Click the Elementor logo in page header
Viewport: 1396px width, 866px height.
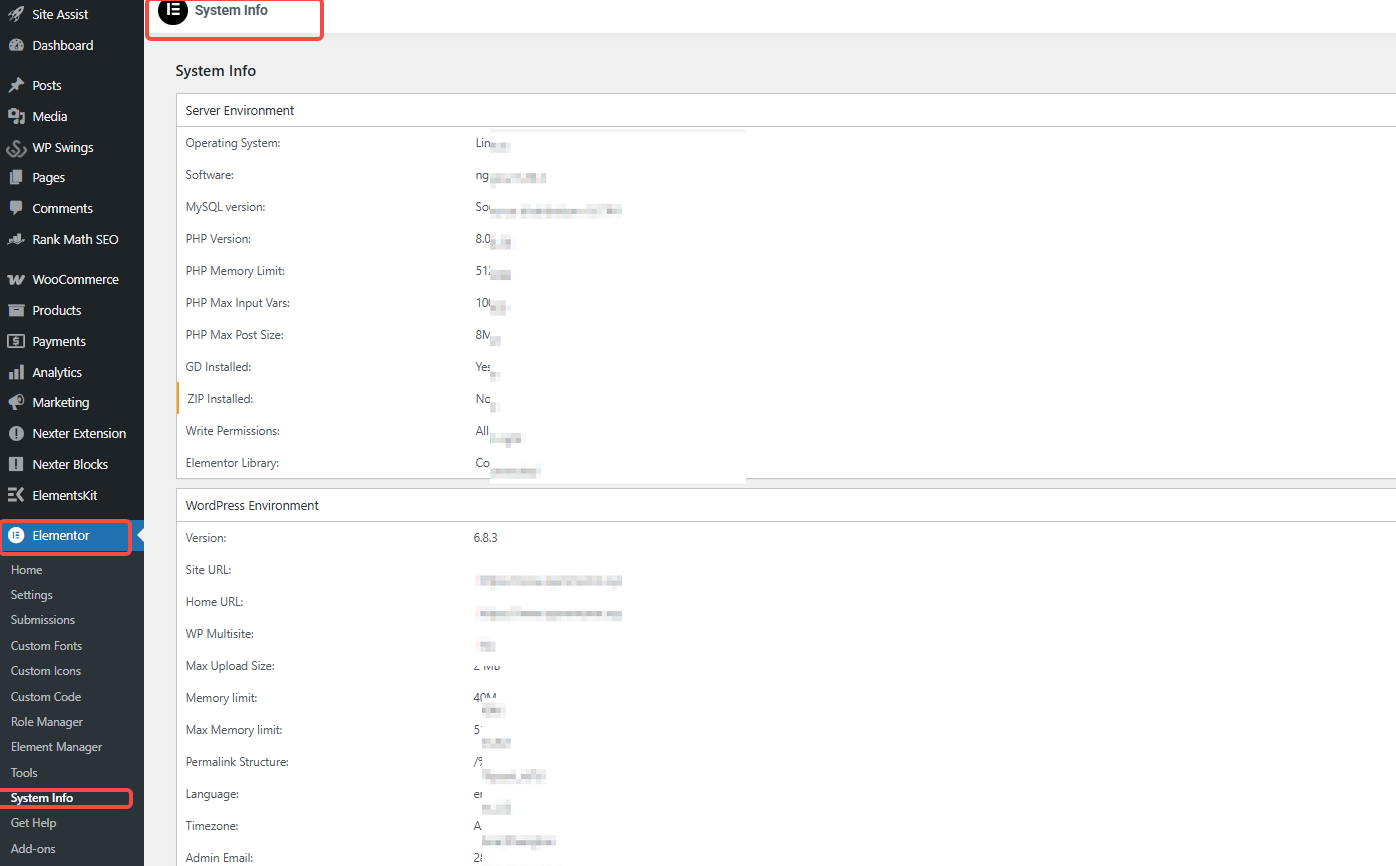(172, 11)
